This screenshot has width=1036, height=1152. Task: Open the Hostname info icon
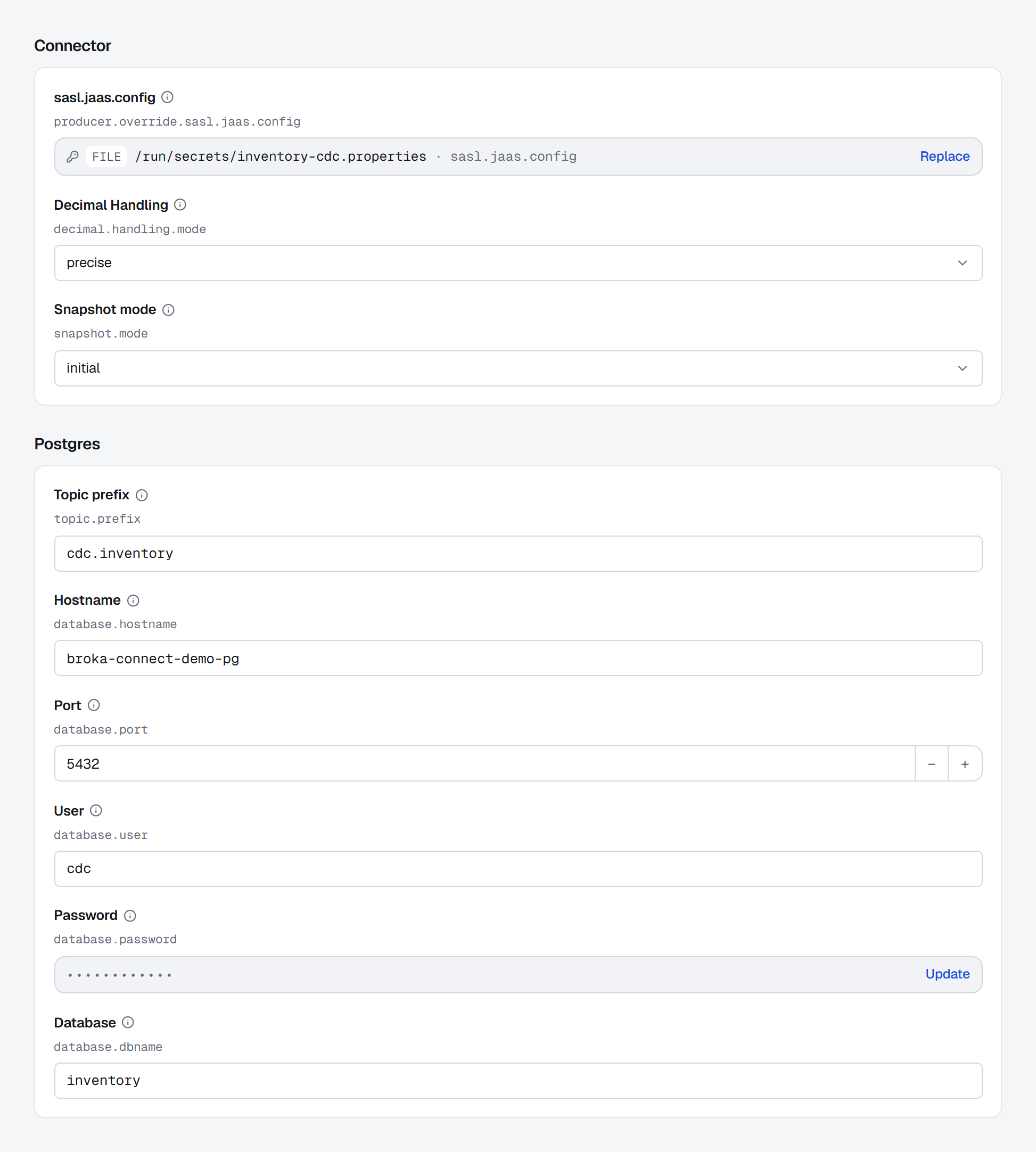(x=133, y=600)
